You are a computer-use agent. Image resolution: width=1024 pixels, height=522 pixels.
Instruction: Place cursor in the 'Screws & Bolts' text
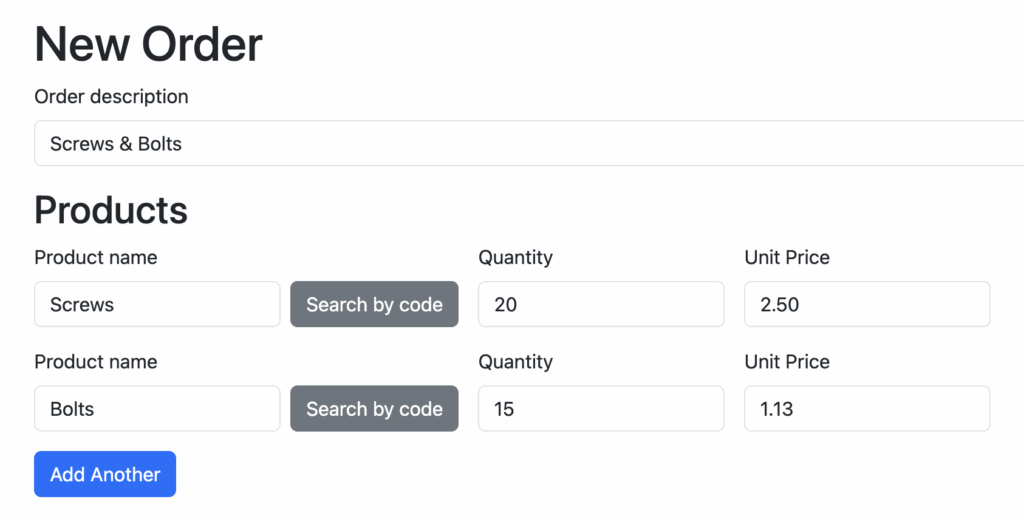tap(116, 144)
